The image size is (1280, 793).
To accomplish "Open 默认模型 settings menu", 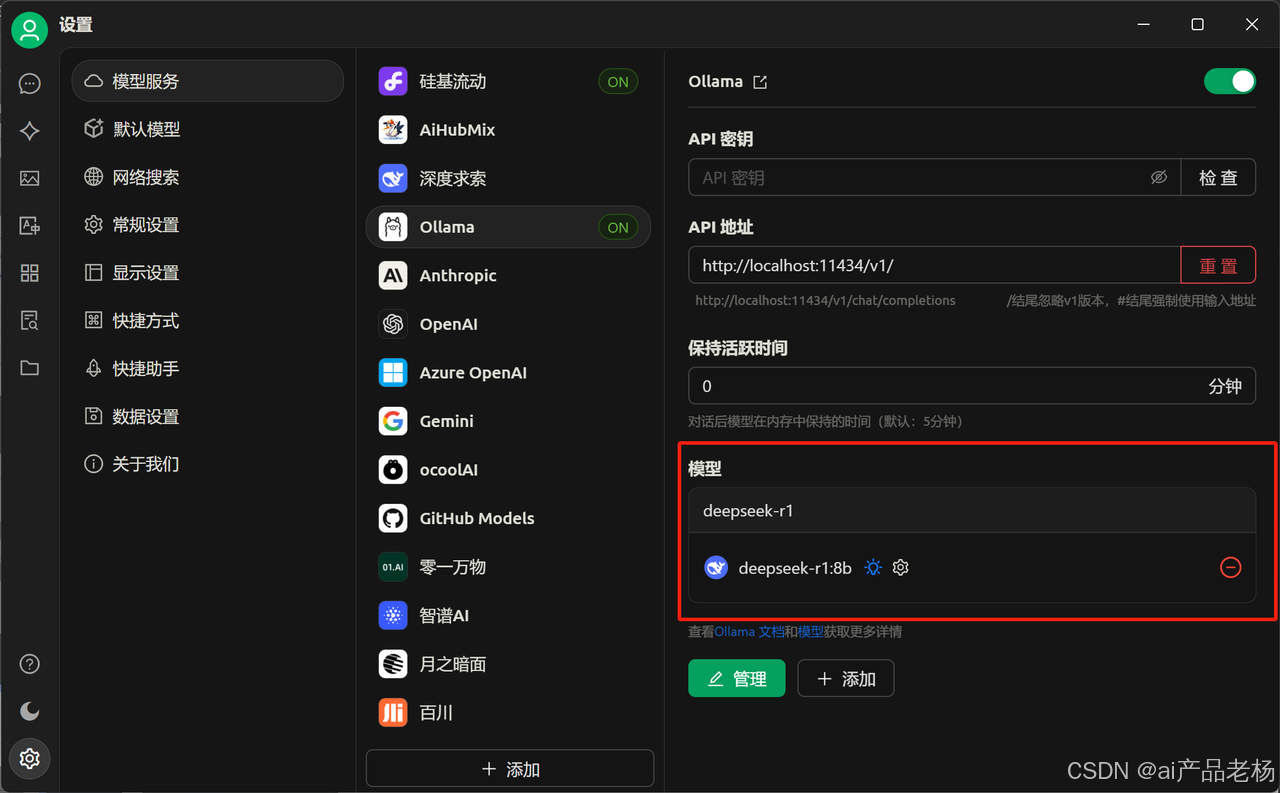I will 208,129.
